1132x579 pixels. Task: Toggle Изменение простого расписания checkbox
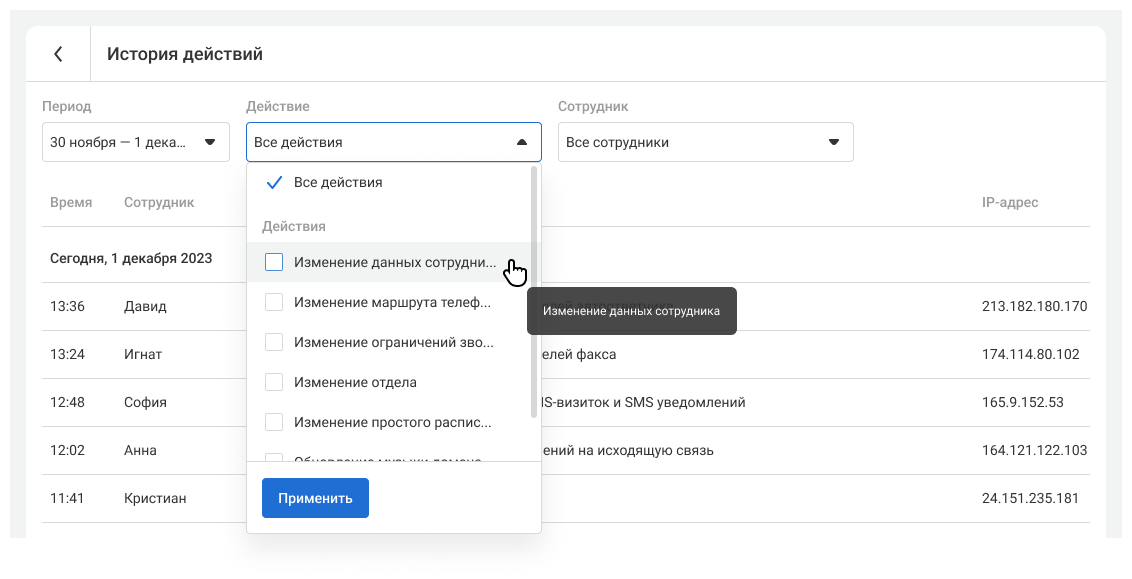click(274, 422)
